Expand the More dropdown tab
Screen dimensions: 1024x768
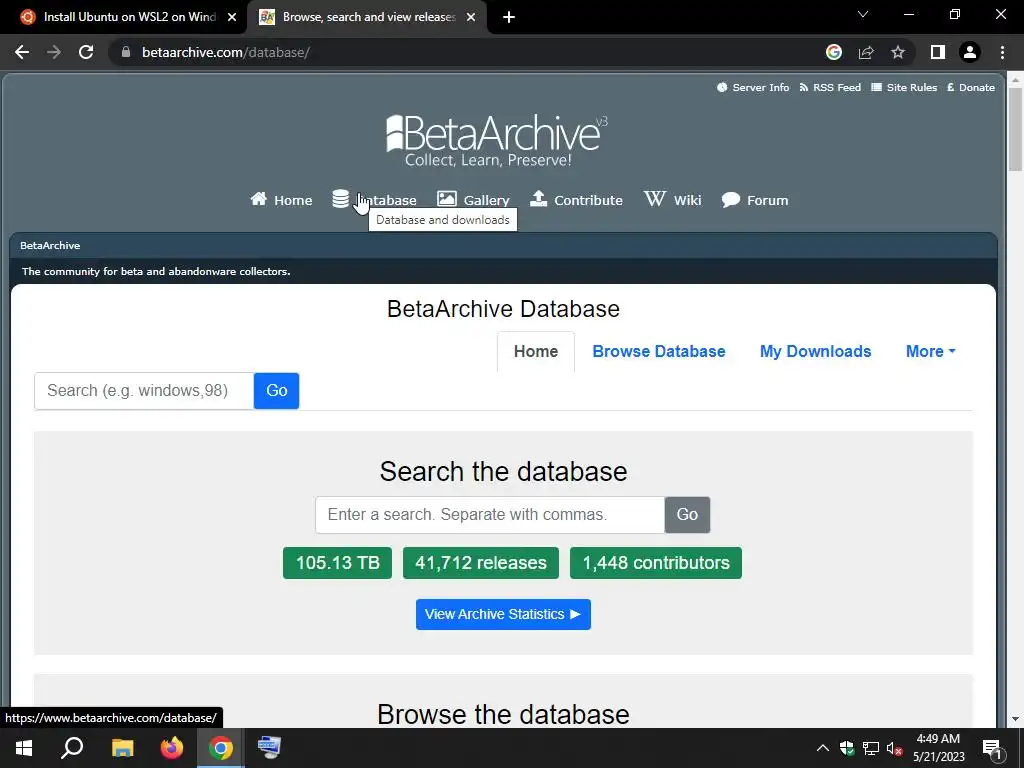click(931, 351)
